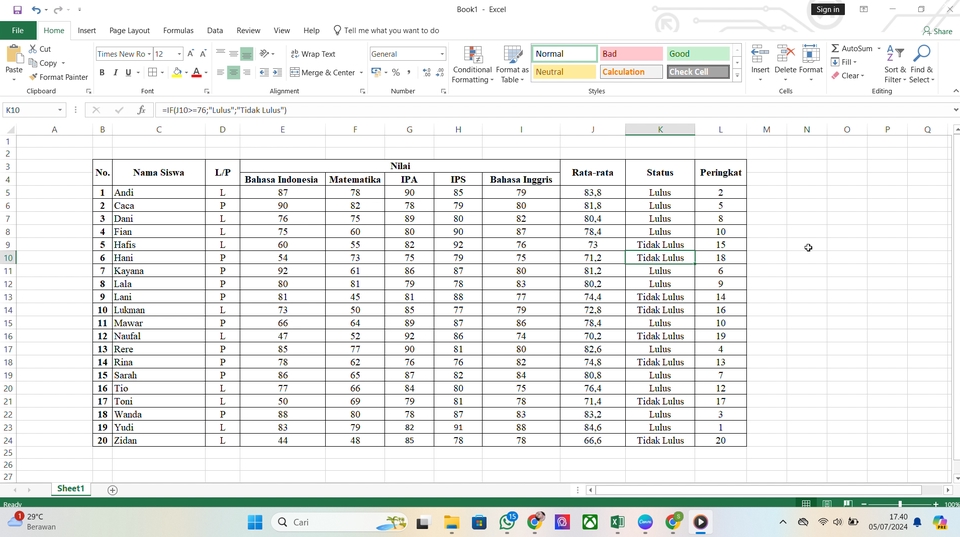Viewport: 960px width, 537px height.
Task: Click the Wrap Text button
Action: 313,54
